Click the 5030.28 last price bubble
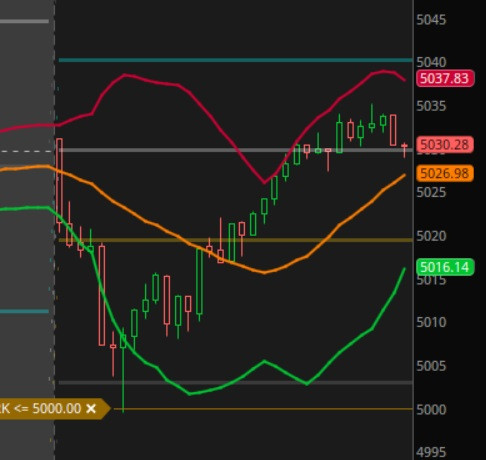This screenshot has height=460, width=486. [445, 145]
